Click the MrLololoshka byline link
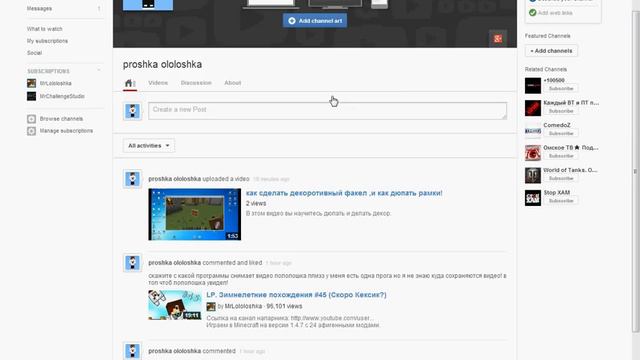 point(243,306)
